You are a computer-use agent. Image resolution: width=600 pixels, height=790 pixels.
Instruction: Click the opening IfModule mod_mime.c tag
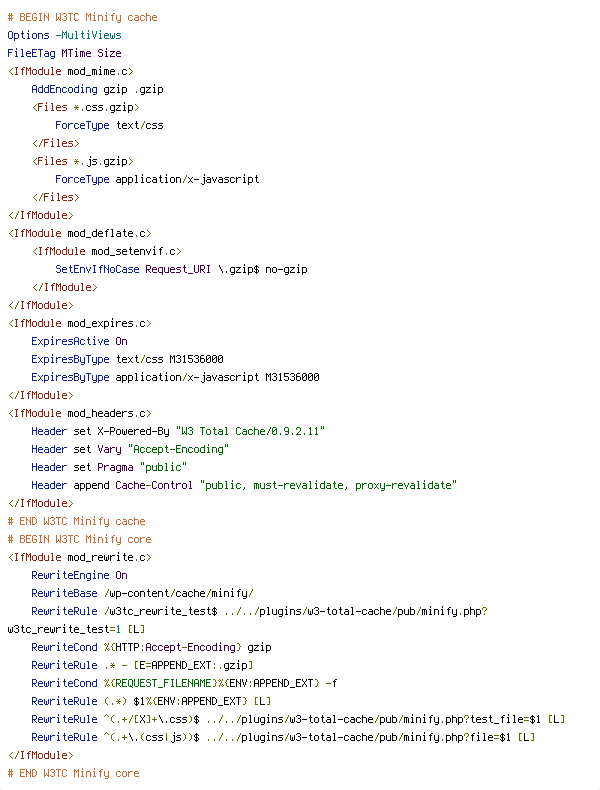tap(71, 72)
